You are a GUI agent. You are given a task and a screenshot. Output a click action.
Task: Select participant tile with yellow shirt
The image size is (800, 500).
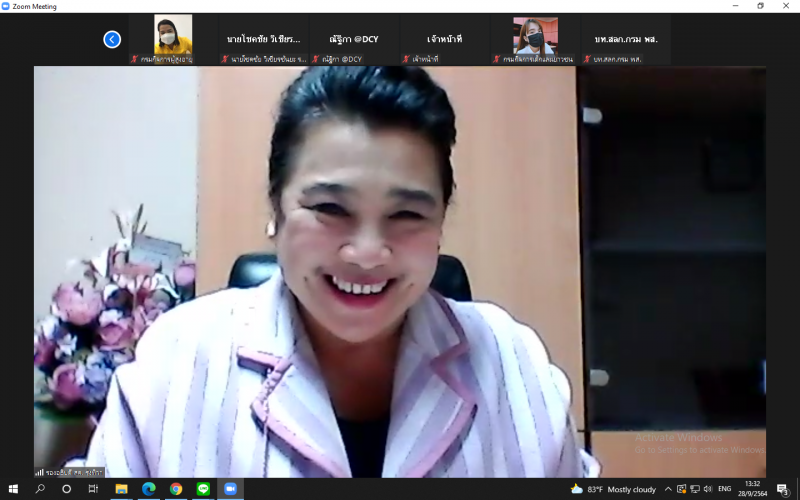pyautogui.click(x=173, y=39)
